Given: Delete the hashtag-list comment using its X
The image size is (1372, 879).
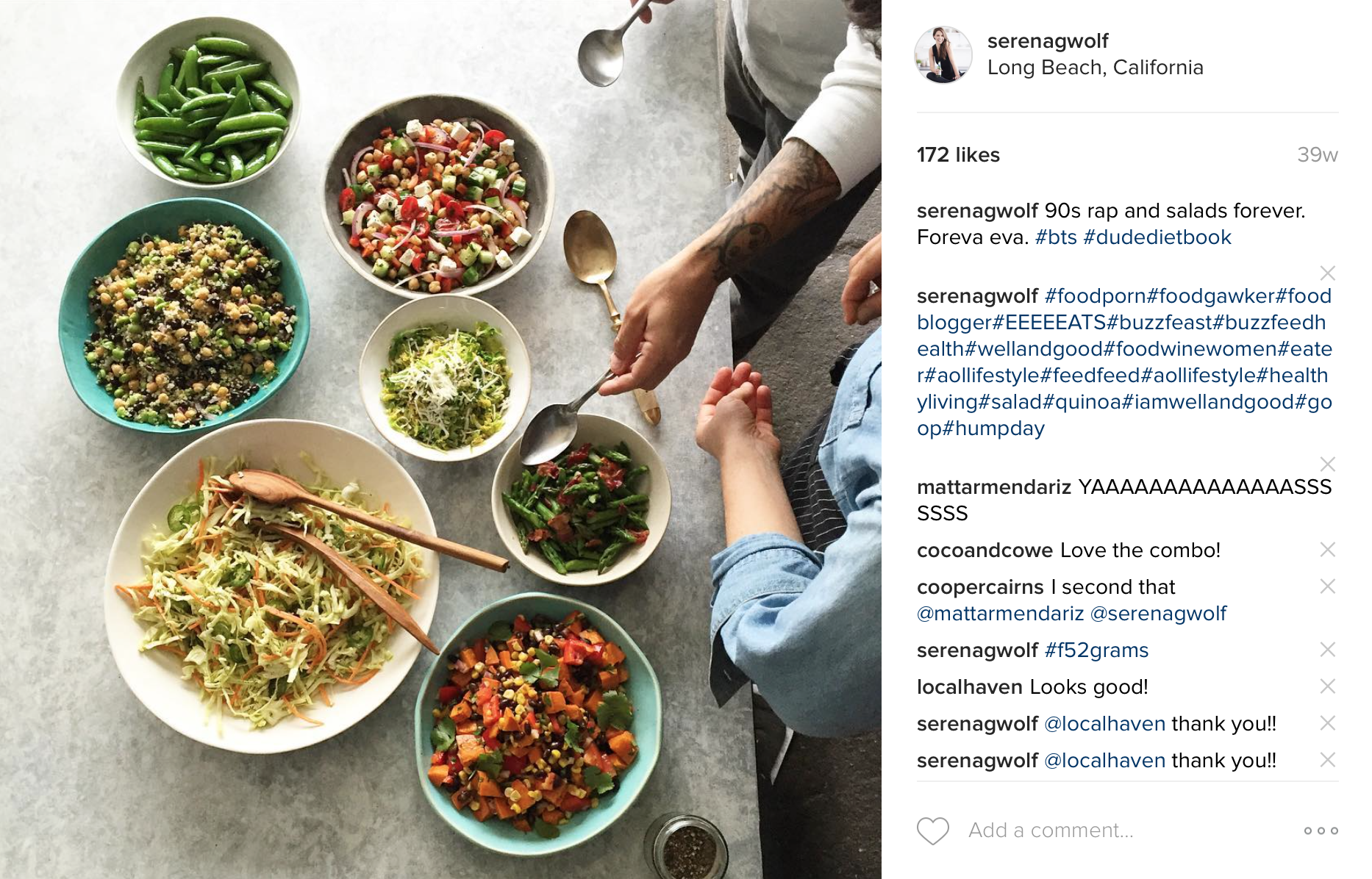Looking at the screenshot, I should pos(1327,273).
